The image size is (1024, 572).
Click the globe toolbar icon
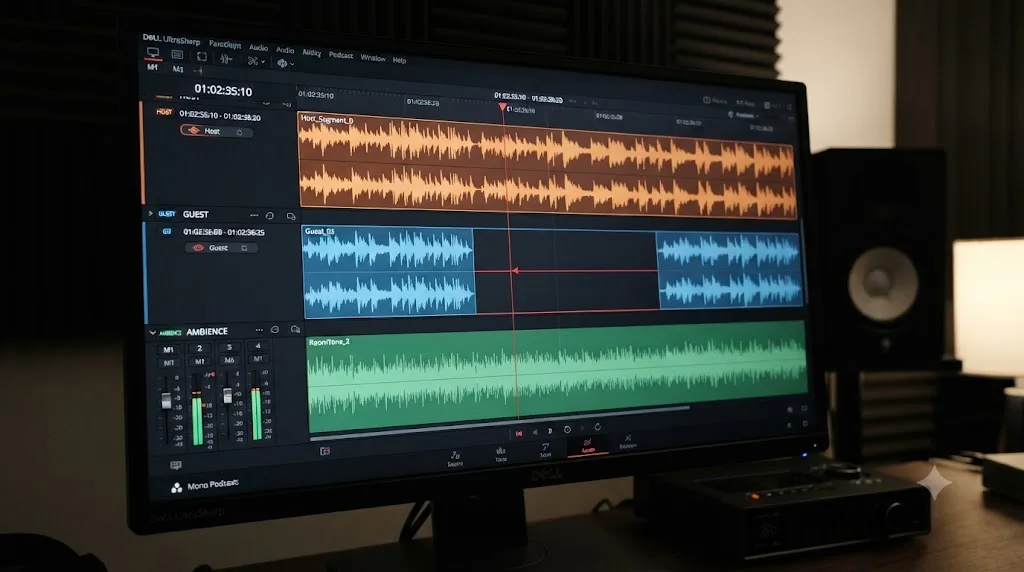click(282, 63)
